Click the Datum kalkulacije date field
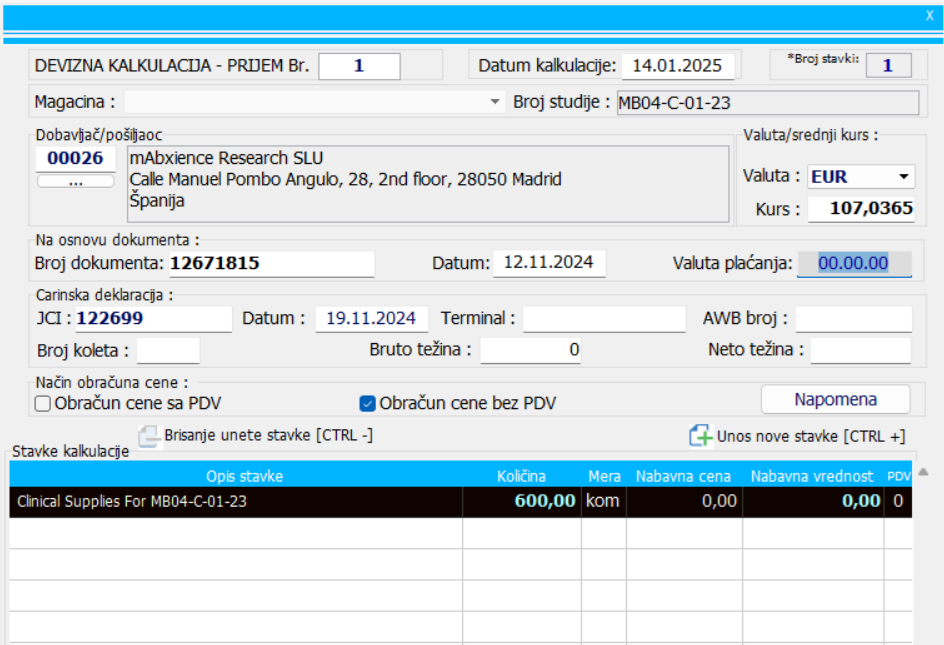This screenshot has height=645, width=944. click(x=678, y=66)
